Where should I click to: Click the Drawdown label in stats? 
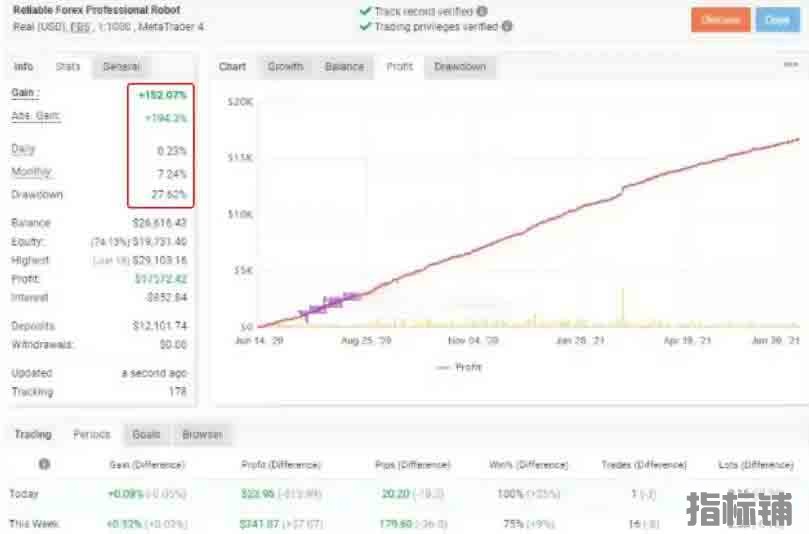click(x=36, y=194)
